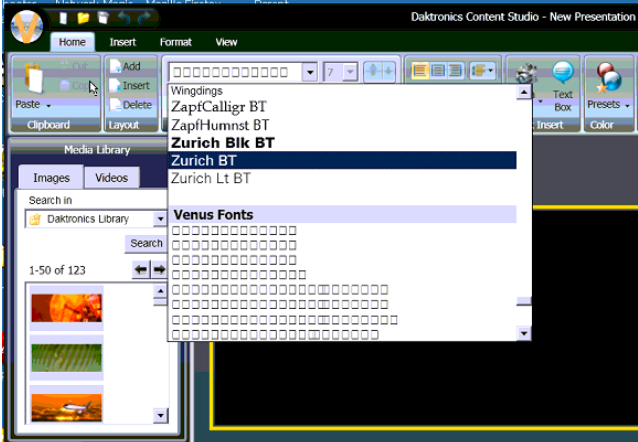This screenshot has height=442, width=638.
Task: Toggle right text alignment
Action: pyautogui.click(x=455, y=71)
